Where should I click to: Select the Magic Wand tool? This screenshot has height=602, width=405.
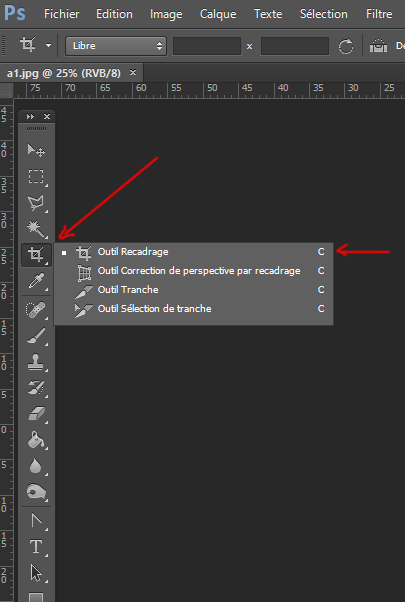coord(36,228)
